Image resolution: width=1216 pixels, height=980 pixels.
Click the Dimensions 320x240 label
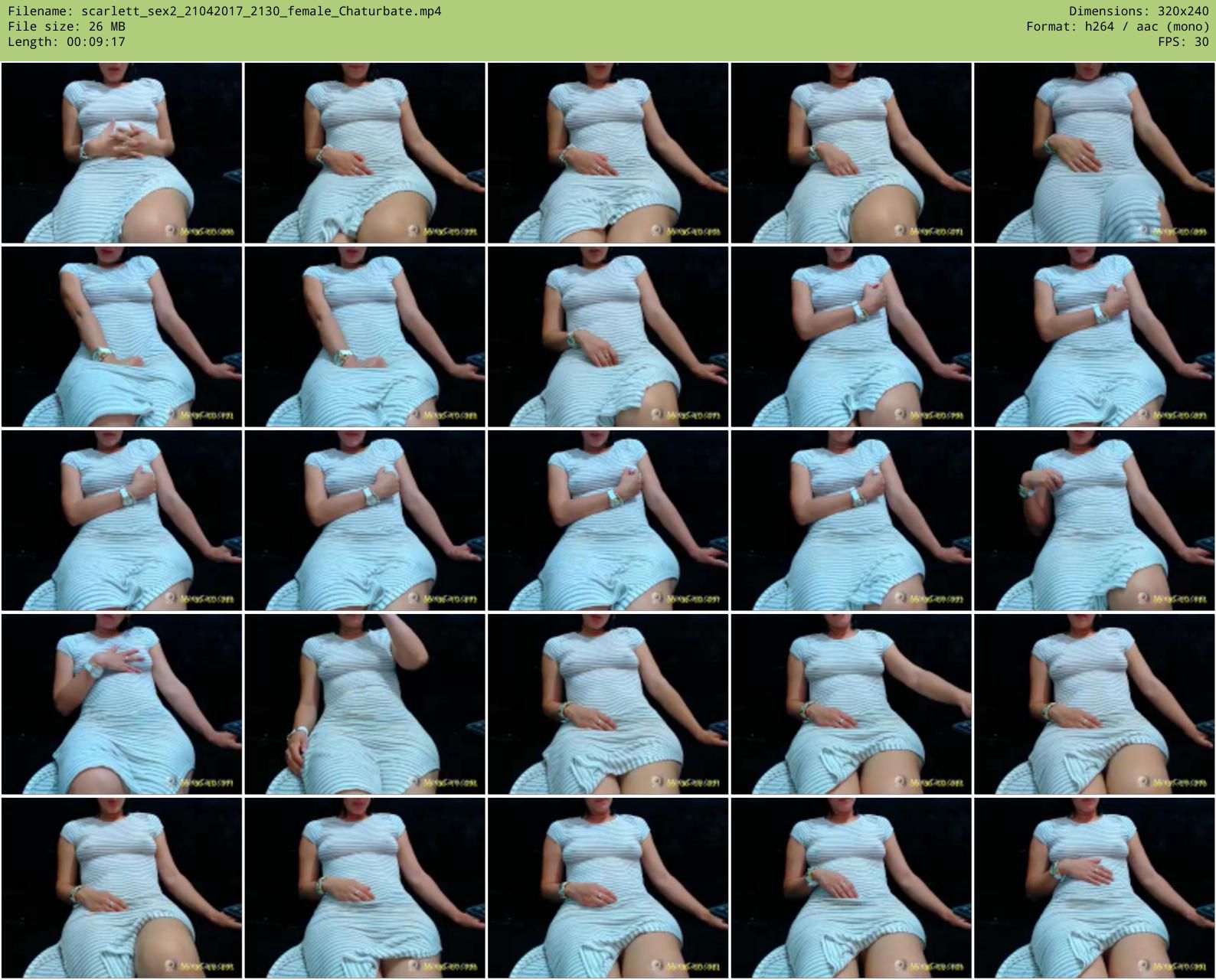[1138, 11]
